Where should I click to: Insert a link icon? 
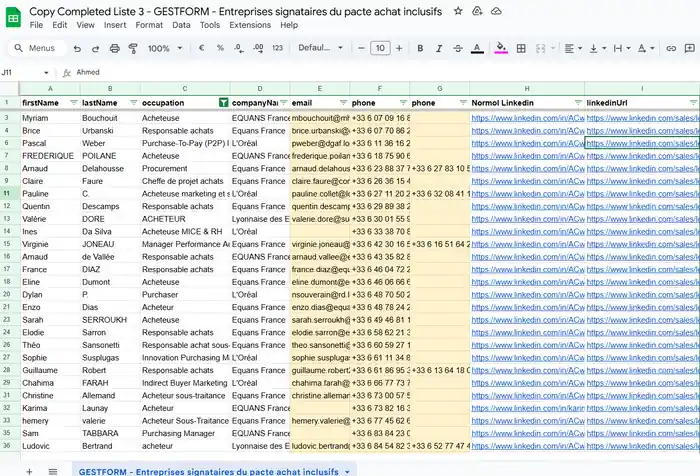pos(671,48)
